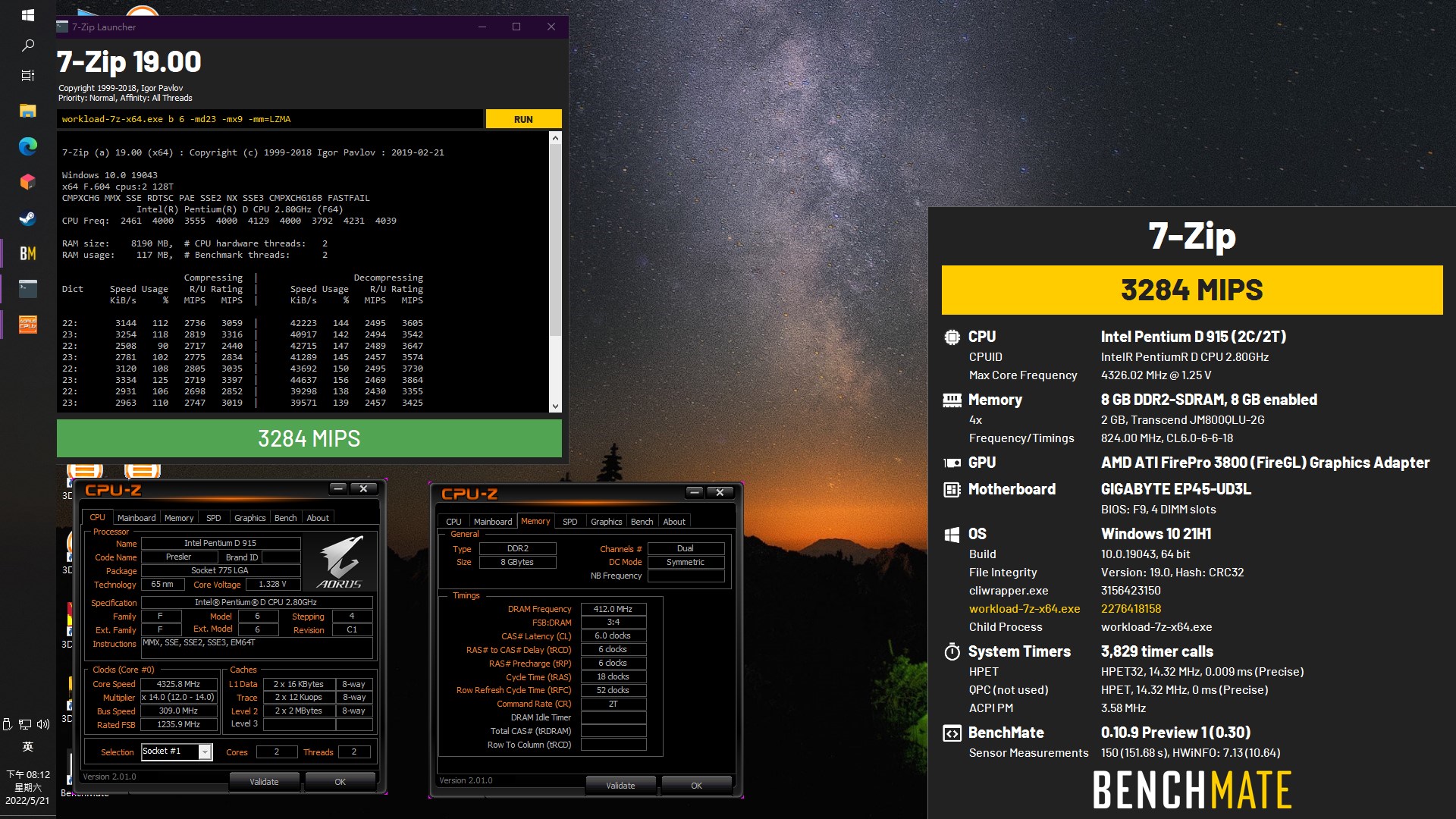This screenshot has height=819, width=1456.
Task: Open the taskbar clock showing 08:12
Action: [27, 787]
